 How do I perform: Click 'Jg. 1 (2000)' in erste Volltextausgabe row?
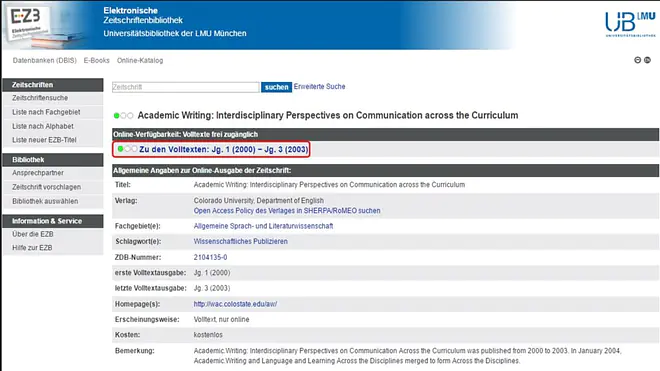212,273
